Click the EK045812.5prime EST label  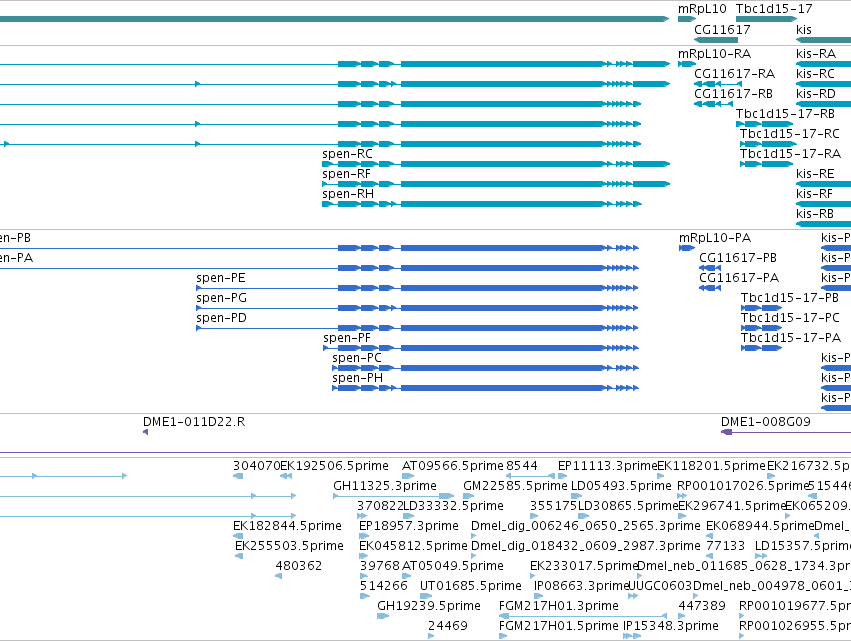(413, 545)
